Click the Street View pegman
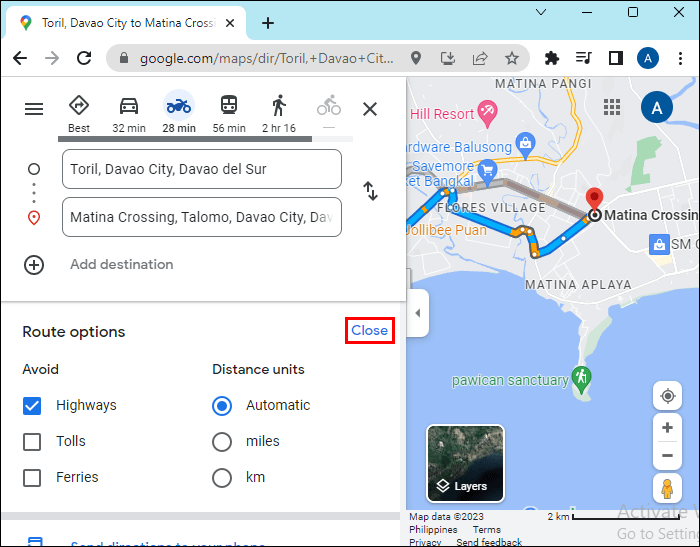 [x=667, y=489]
